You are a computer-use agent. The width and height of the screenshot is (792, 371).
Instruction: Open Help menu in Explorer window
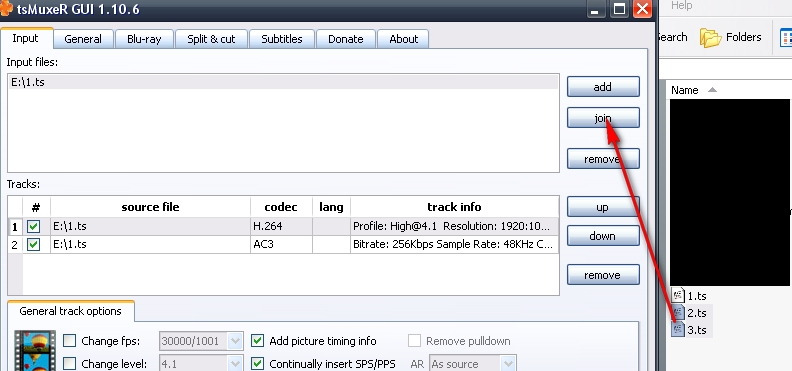click(x=681, y=6)
